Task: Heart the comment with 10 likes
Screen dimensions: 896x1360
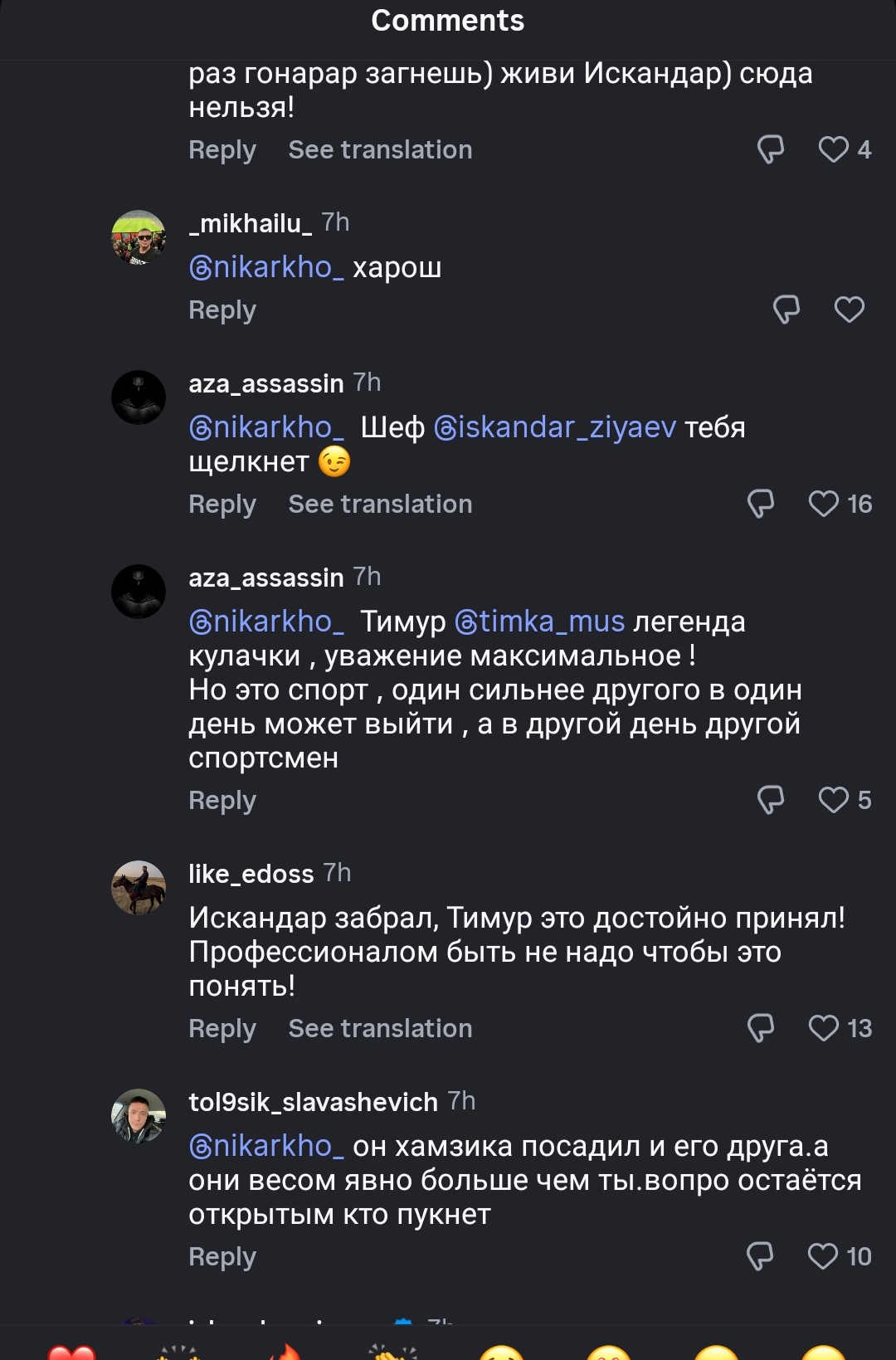Action: (823, 1256)
